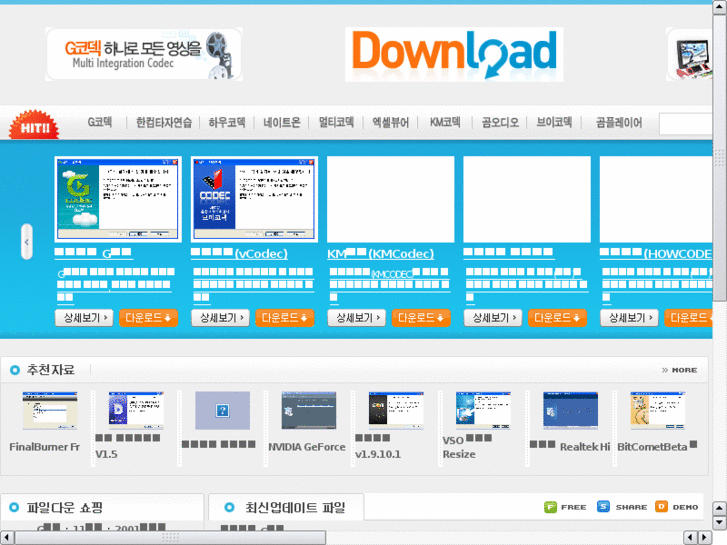Screen dimensions: 727x545
Task: Open the BitCometBeta thumbnail
Action: click(657, 410)
